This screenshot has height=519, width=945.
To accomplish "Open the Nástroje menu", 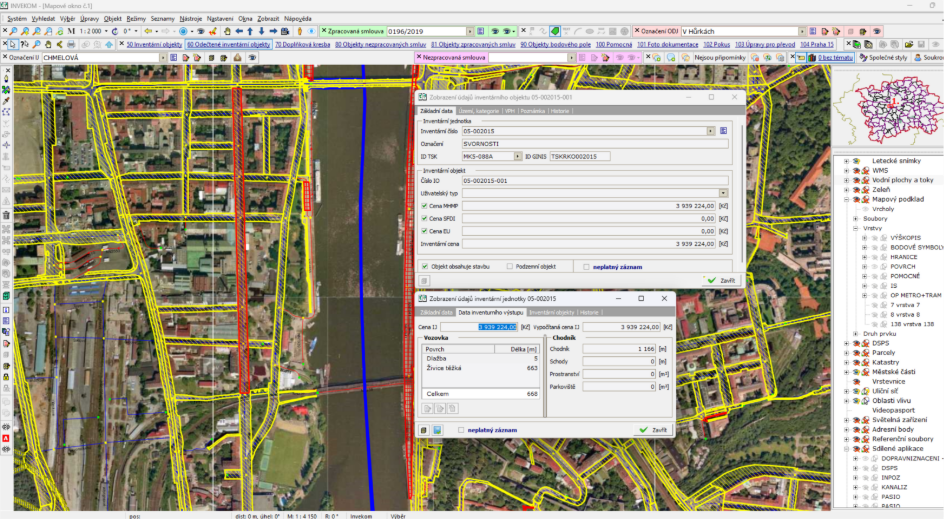I will pyautogui.click(x=189, y=18).
